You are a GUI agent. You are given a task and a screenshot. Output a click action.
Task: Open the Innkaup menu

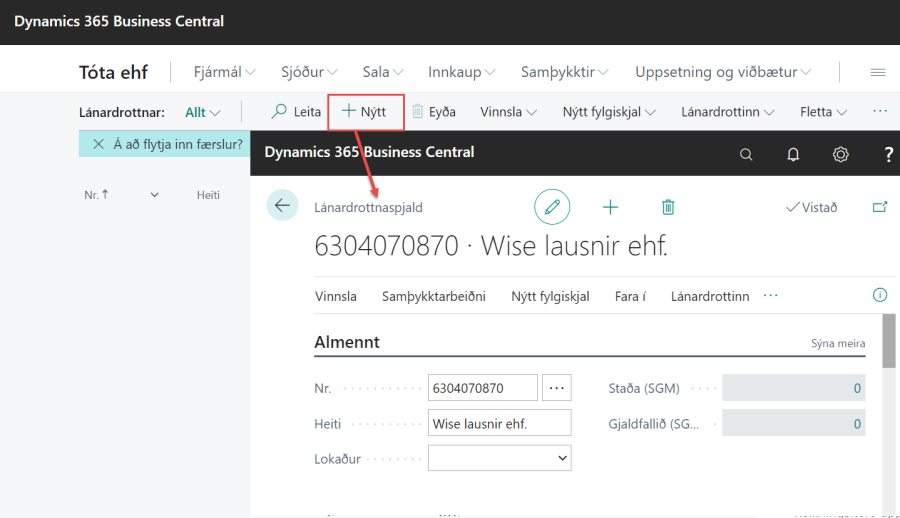tap(463, 72)
